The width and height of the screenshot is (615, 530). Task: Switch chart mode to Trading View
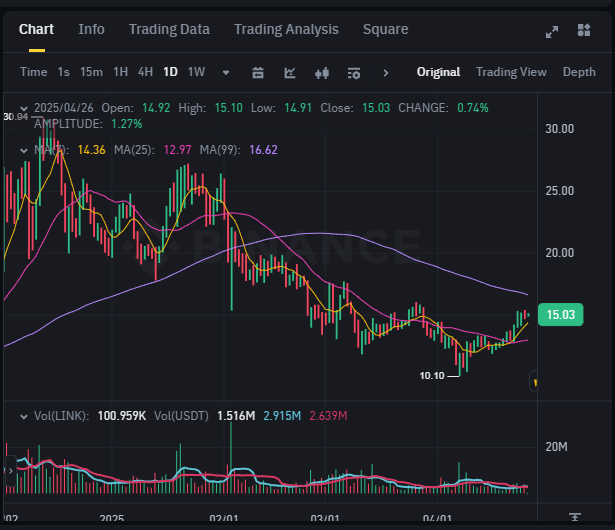coord(511,72)
